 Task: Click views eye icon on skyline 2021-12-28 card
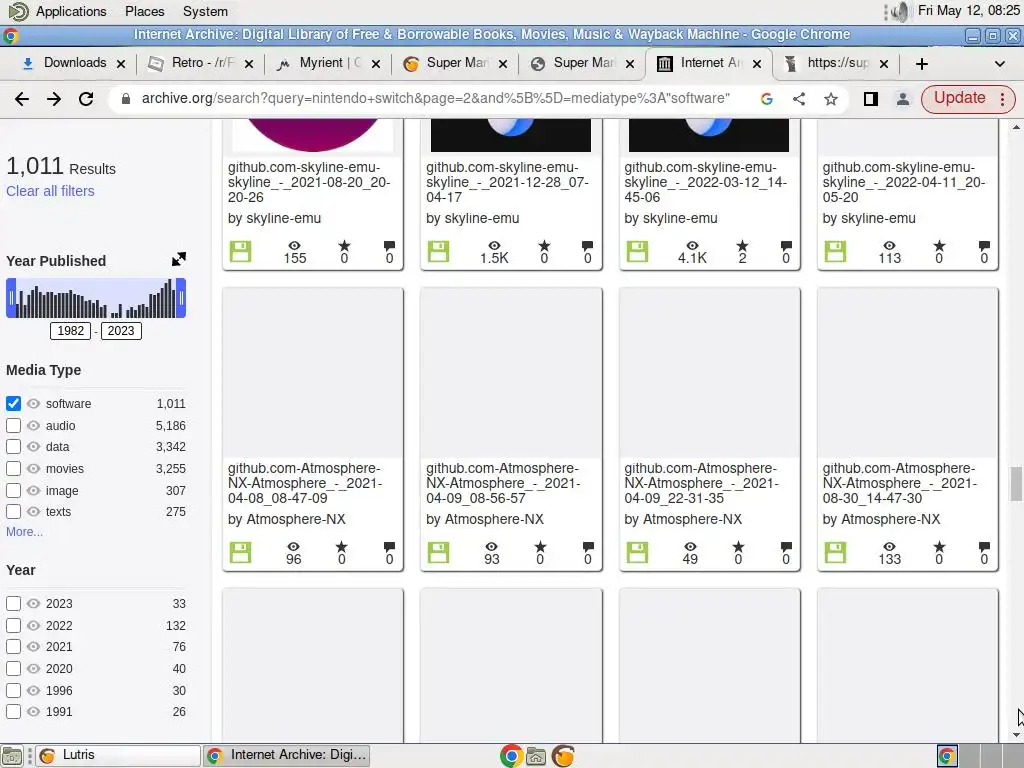tap(494, 246)
